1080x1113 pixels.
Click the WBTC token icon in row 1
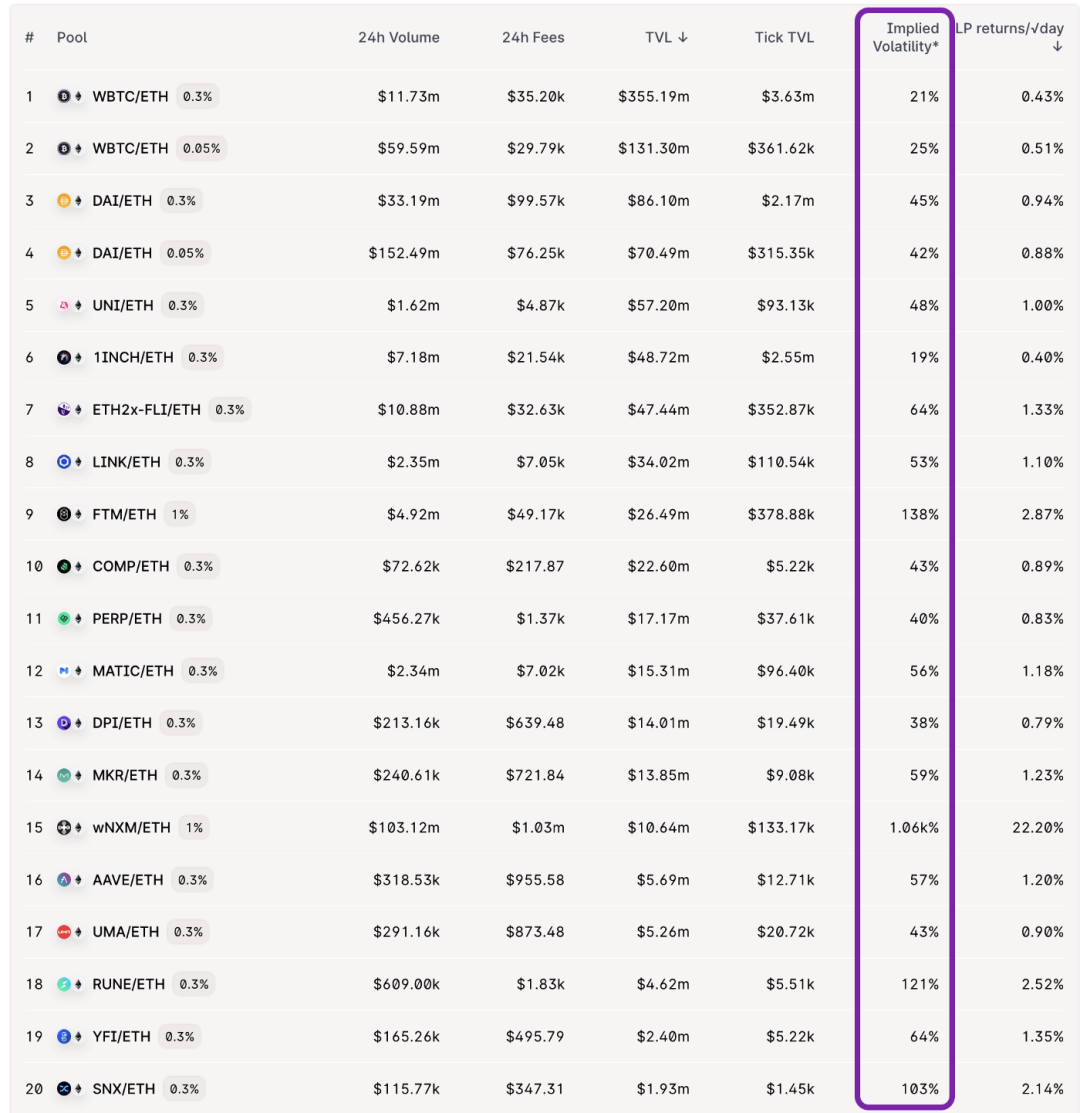pos(64,97)
